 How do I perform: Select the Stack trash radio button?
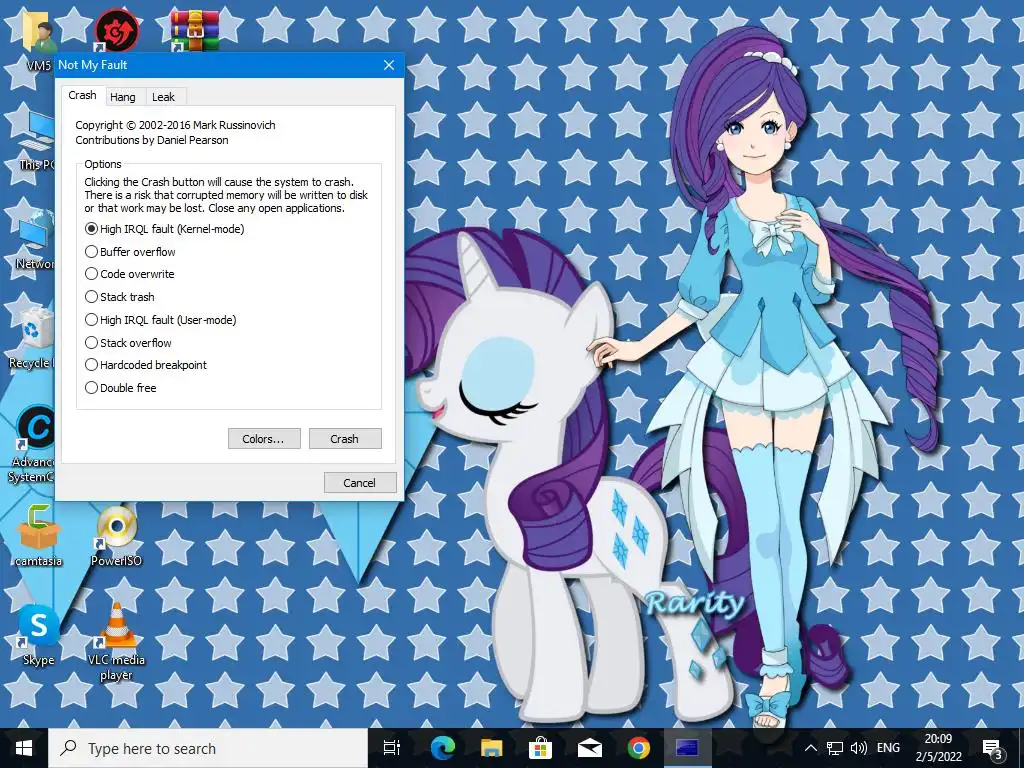tap(120, 297)
